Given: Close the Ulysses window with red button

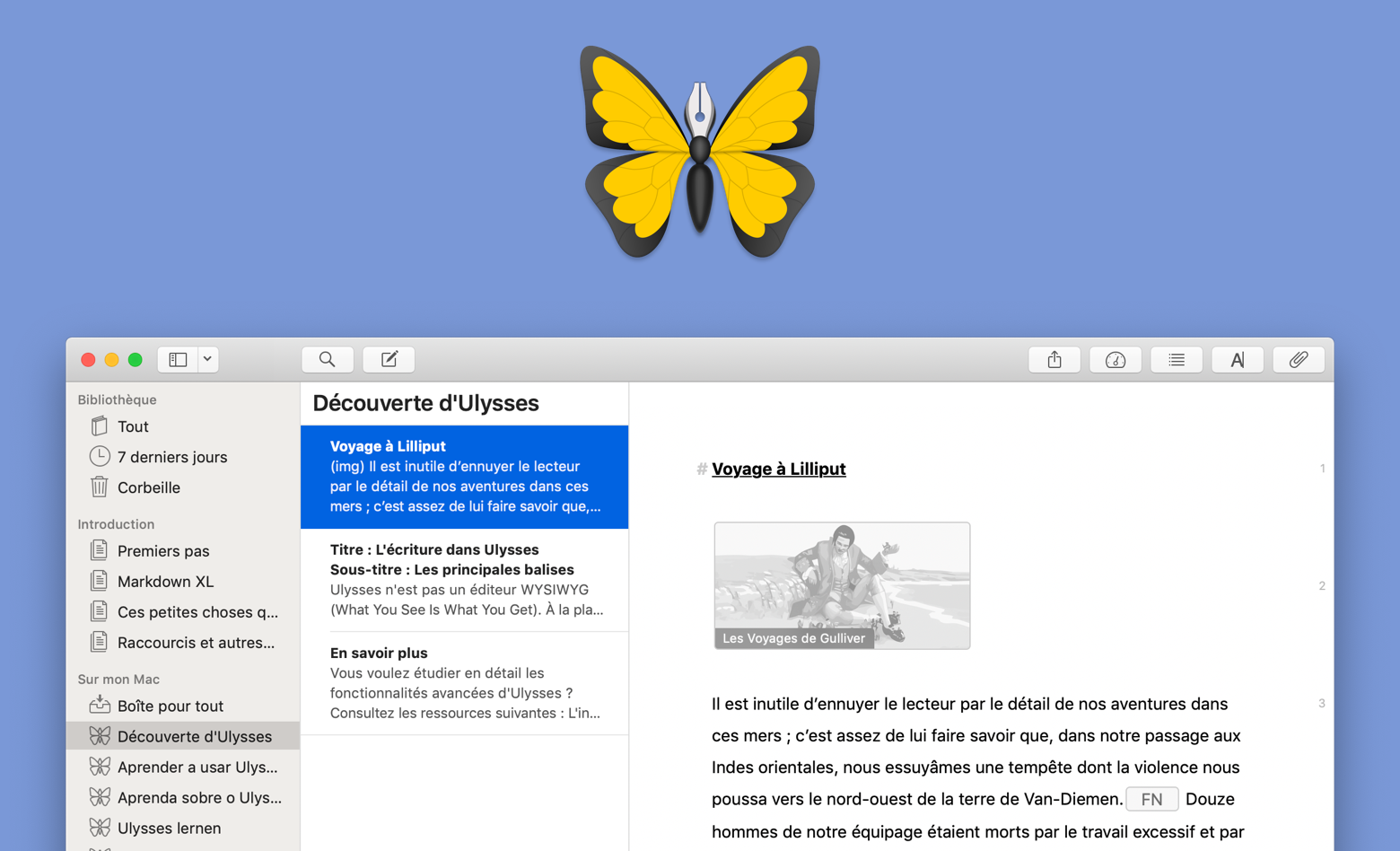Looking at the screenshot, I should pyautogui.click(x=88, y=360).
